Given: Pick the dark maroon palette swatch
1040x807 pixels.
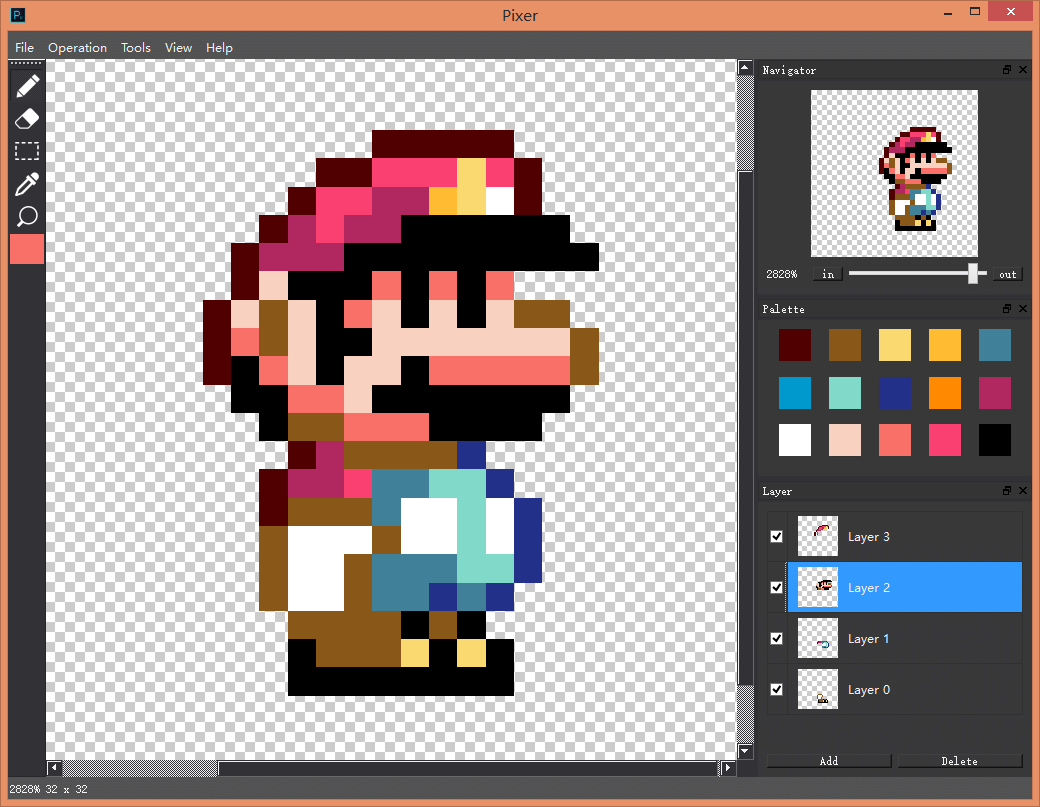Looking at the screenshot, I should 795,345.
